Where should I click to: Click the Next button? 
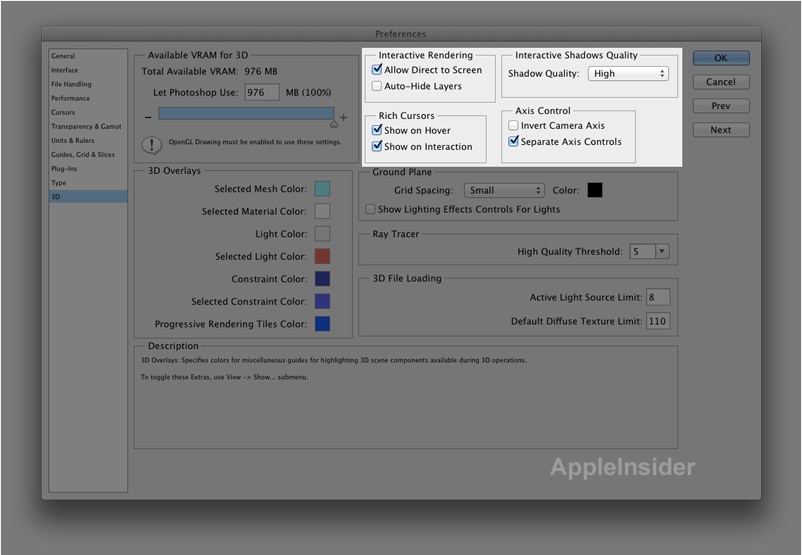pyautogui.click(x=721, y=130)
